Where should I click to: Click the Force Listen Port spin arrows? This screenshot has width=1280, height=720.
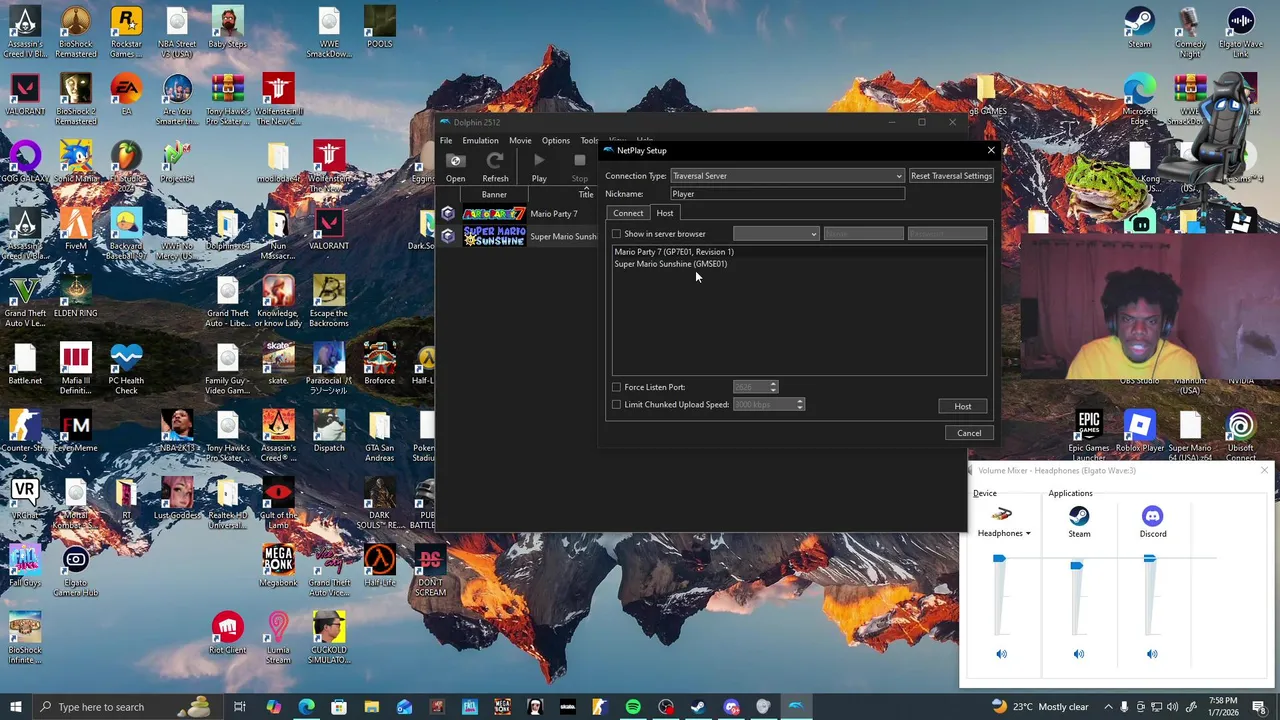(x=773, y=387)
